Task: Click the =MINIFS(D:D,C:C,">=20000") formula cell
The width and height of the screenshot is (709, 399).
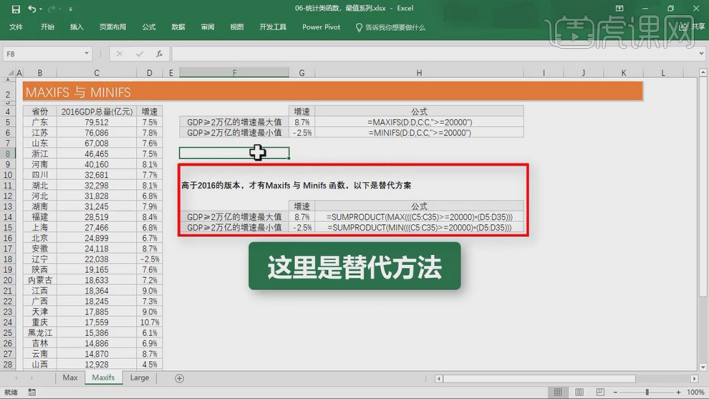Action: (419, 133)
